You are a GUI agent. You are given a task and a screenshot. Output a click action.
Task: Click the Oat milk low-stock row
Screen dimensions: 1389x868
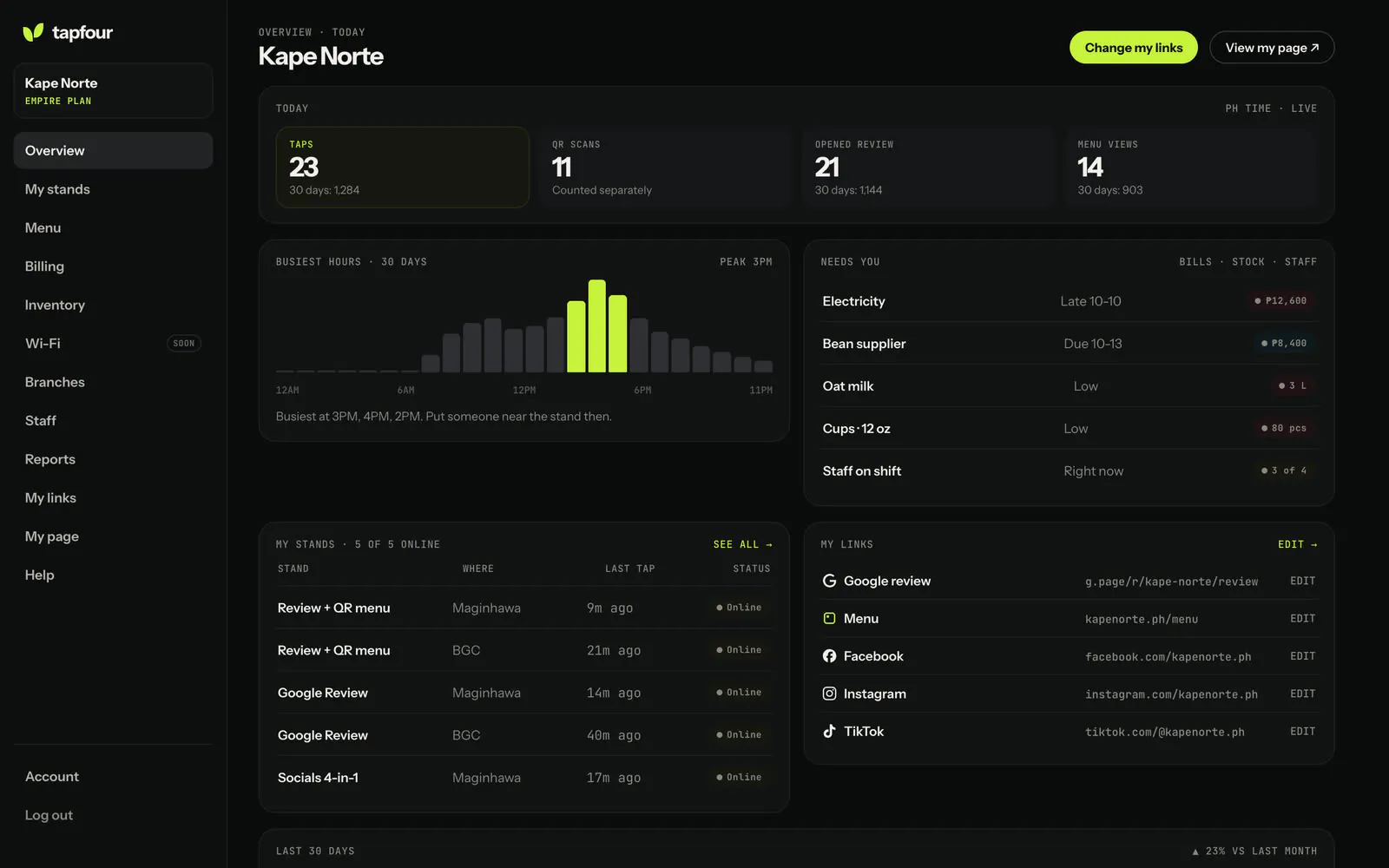pyautogui.click(x=1069, y=386)
